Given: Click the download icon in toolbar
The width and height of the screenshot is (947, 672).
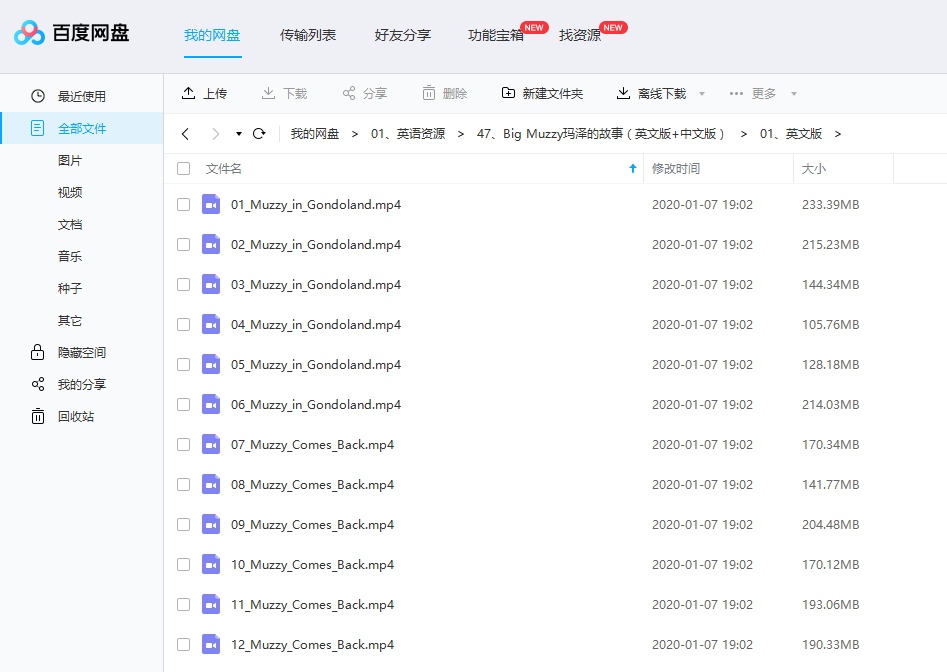Looking at the screenshot, I should pos(268,93).
